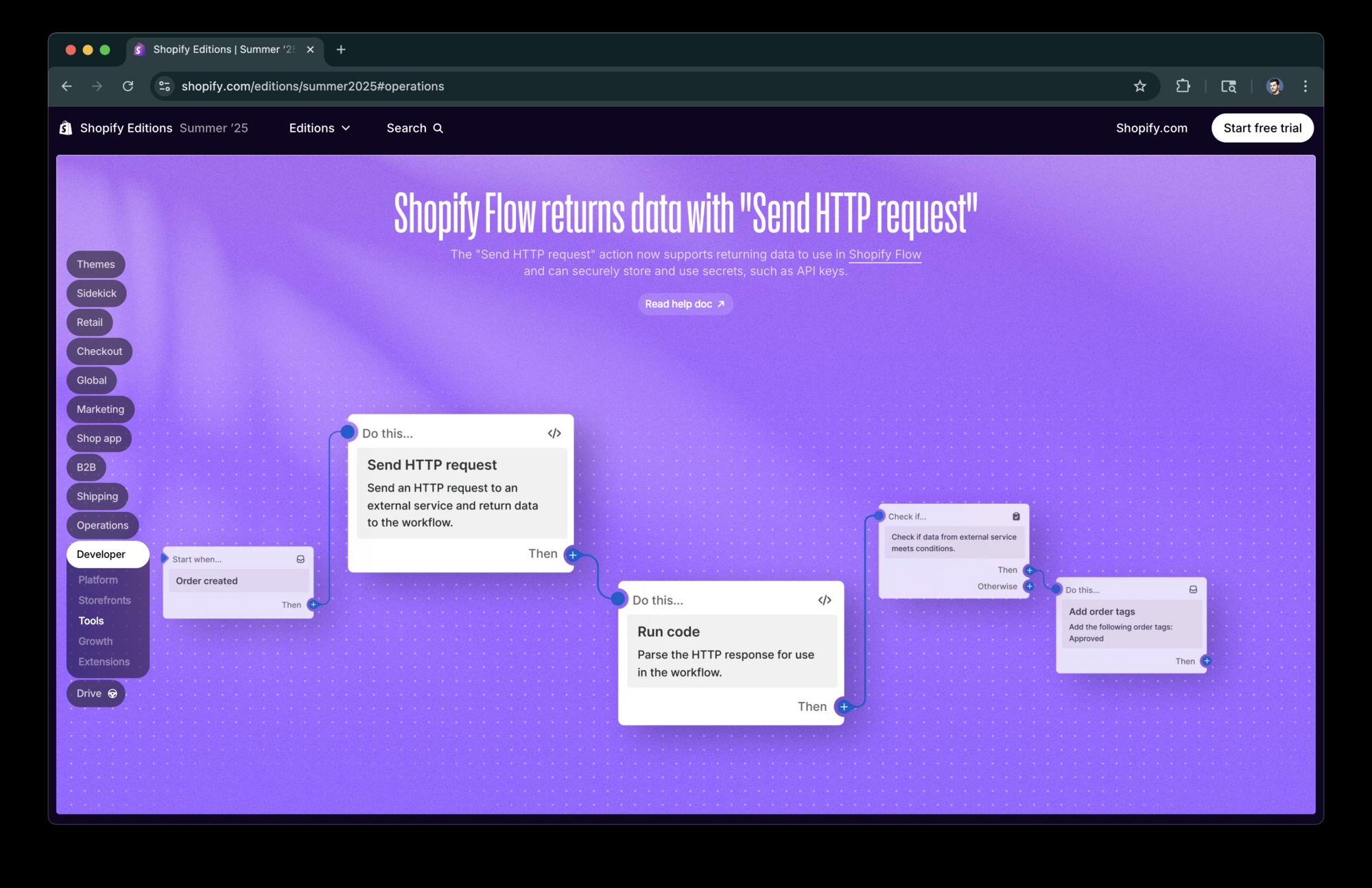Click the Send HTTP request card title
The height and width of the screenshot is (888, 1372).
click(x=431, y=465)
